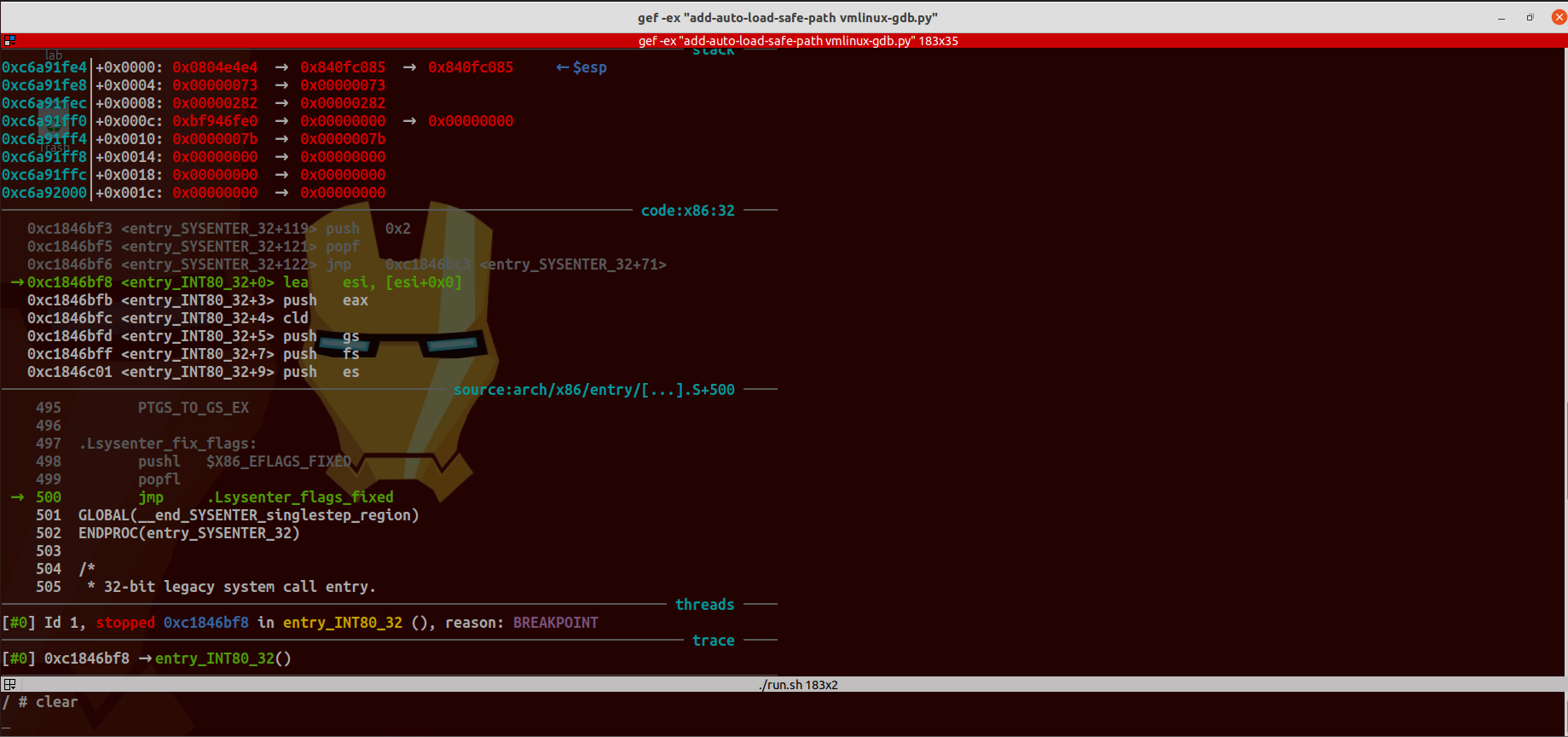Click the BREAKPOINT reason text
This screenshot has width=1568, height=737.
tap(556, 623)
